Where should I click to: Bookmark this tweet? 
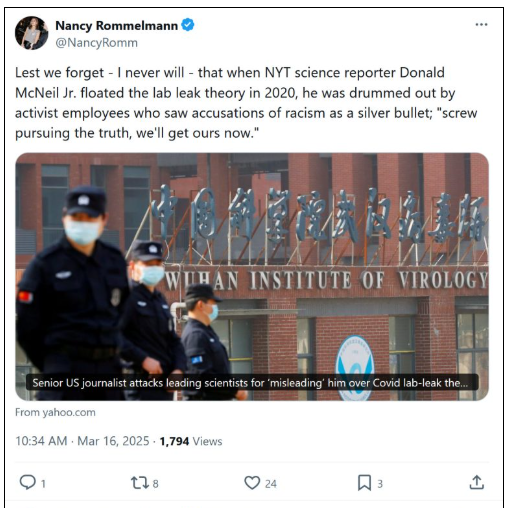(364, 483)
